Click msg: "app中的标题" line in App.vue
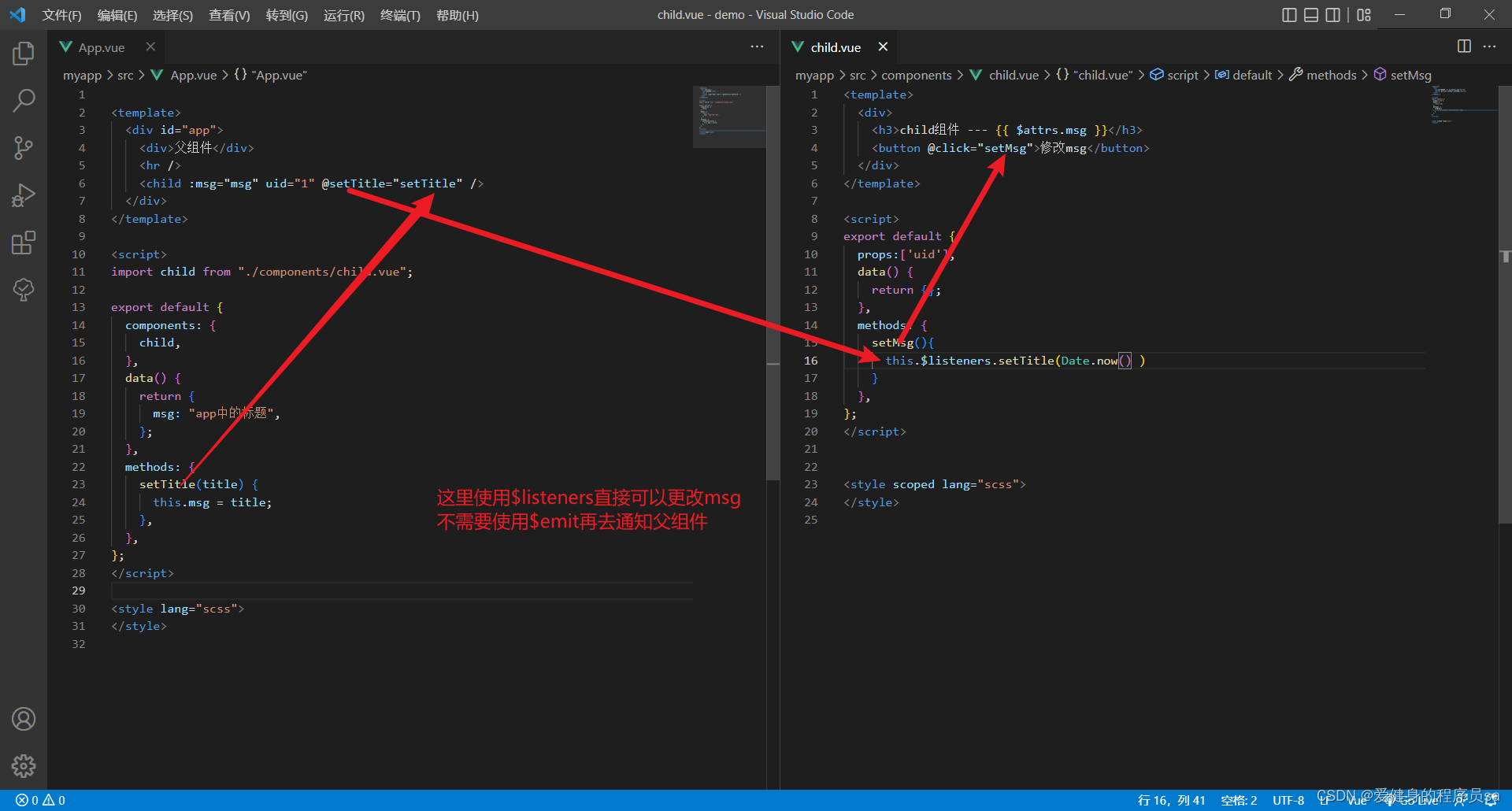This screenshot has height=811, width=1512. click(x=217, y=413)
